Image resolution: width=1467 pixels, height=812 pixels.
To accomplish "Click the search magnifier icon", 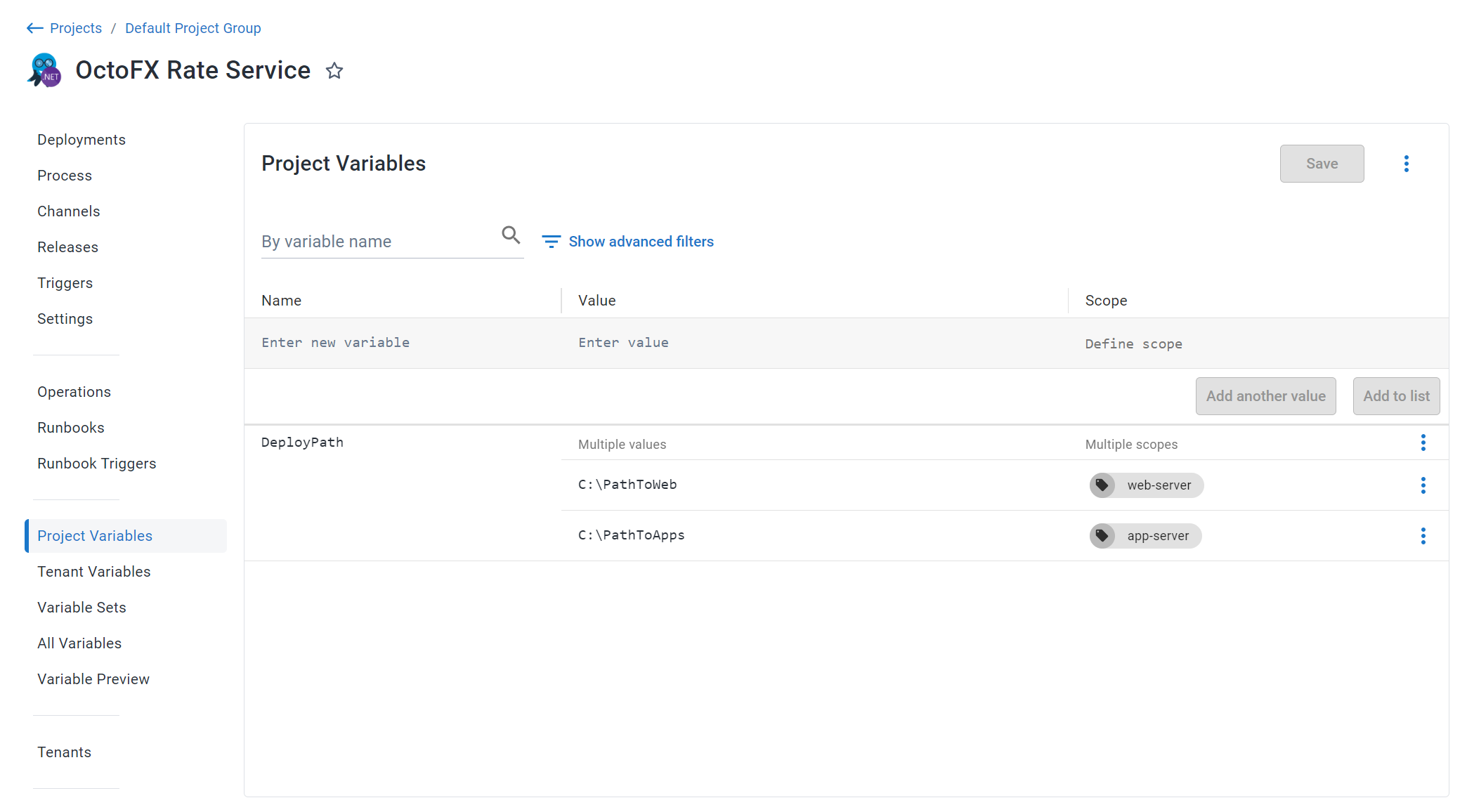I will click(x=511, y=235).
